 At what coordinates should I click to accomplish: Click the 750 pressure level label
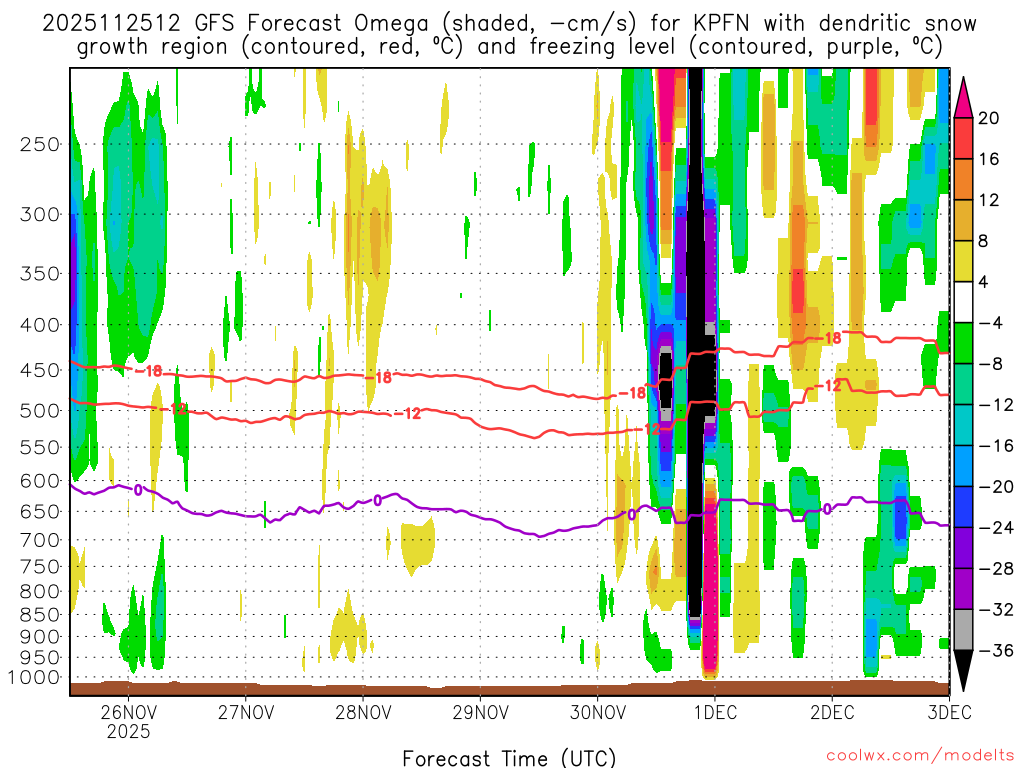pyautogui.click(x=40, y=567)
